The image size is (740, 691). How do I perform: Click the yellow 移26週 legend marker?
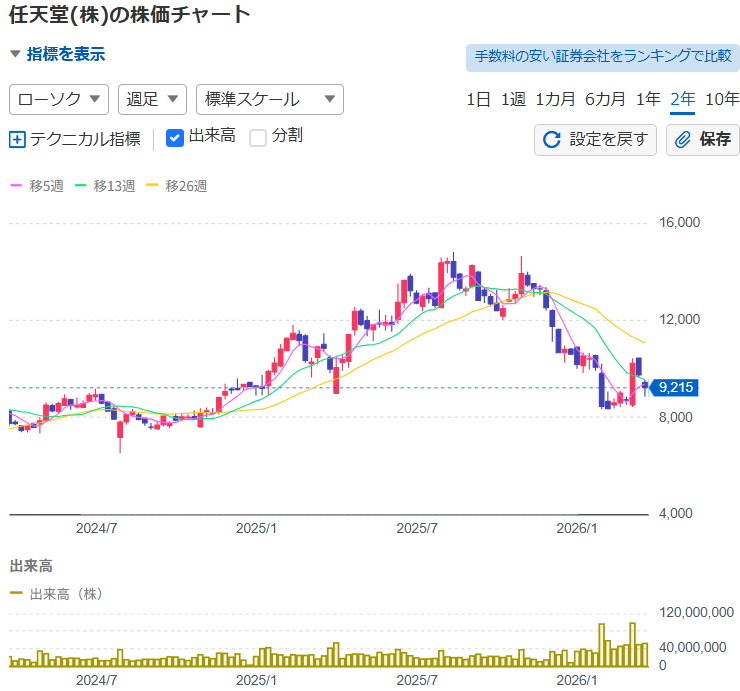152,186
